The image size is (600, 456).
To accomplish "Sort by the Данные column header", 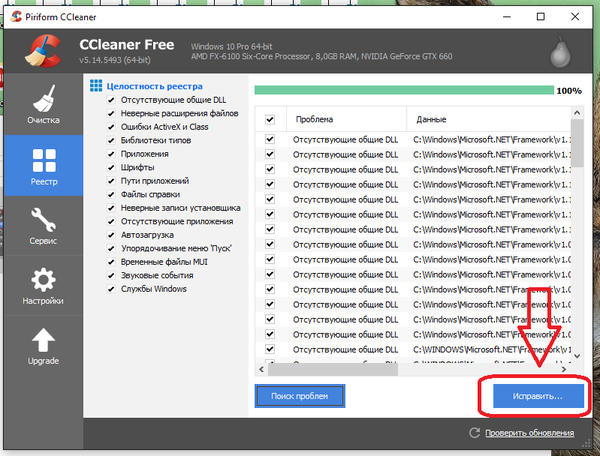I will [490, 119].
